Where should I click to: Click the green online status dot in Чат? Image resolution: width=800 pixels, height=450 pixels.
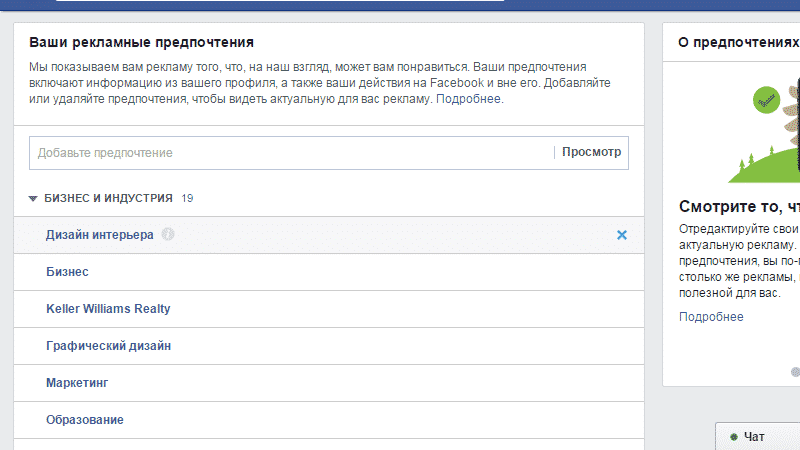click(734, 437)
